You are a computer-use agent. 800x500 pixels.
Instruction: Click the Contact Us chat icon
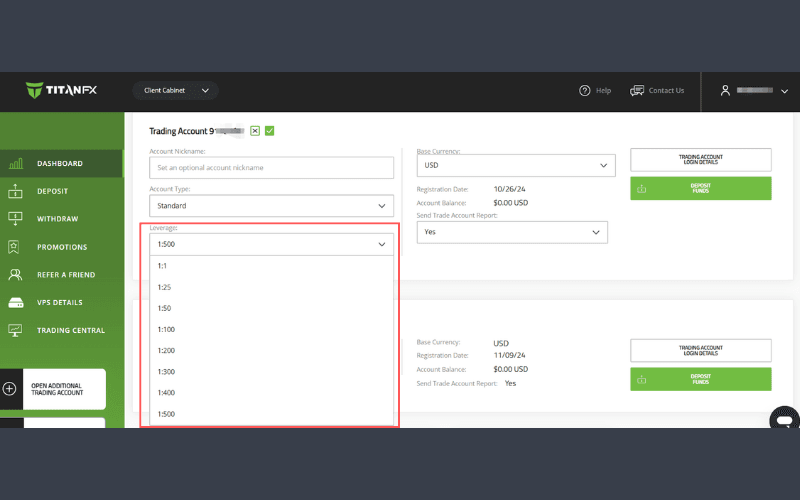point(637,91)
